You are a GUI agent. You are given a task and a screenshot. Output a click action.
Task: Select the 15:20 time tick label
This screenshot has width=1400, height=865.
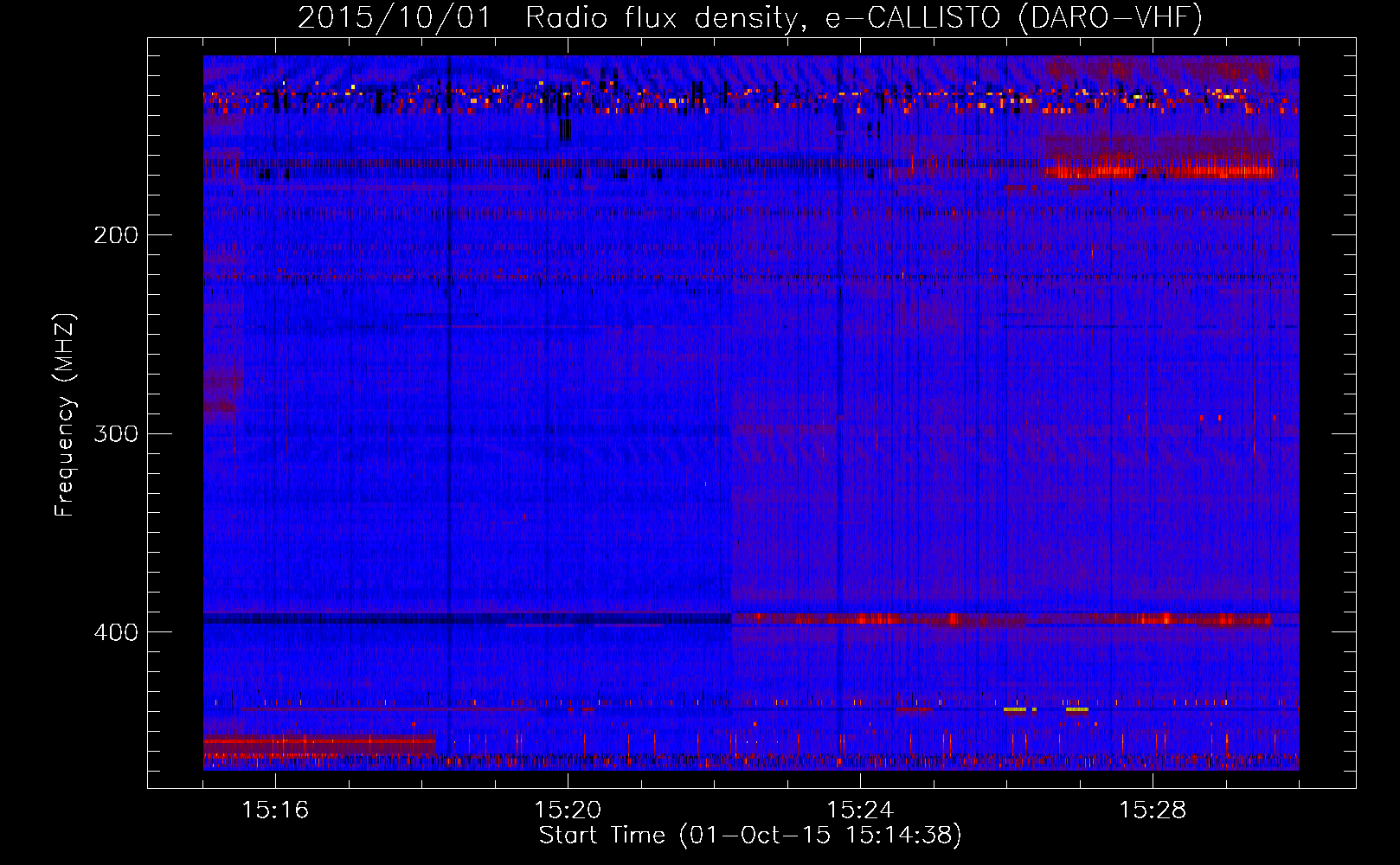point(568,811)
